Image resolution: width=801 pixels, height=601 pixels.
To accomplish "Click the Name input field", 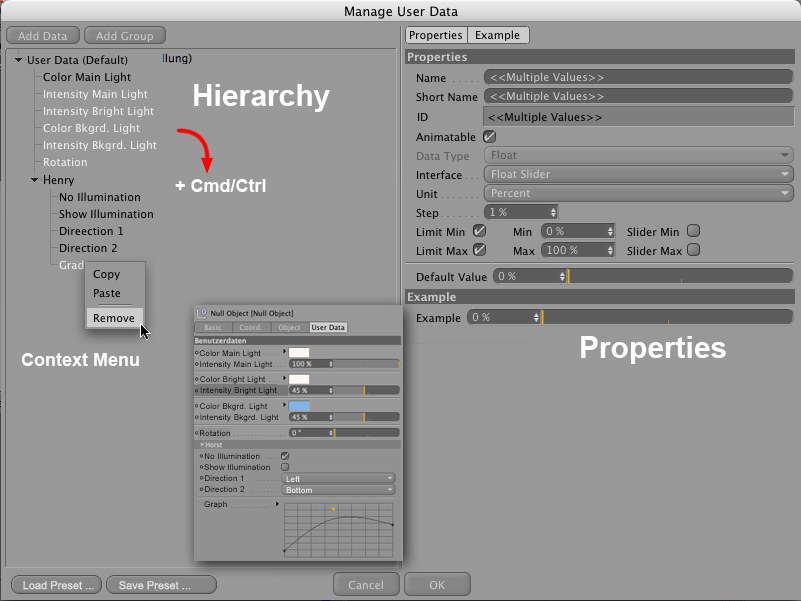I will click(x=638, y=77).
